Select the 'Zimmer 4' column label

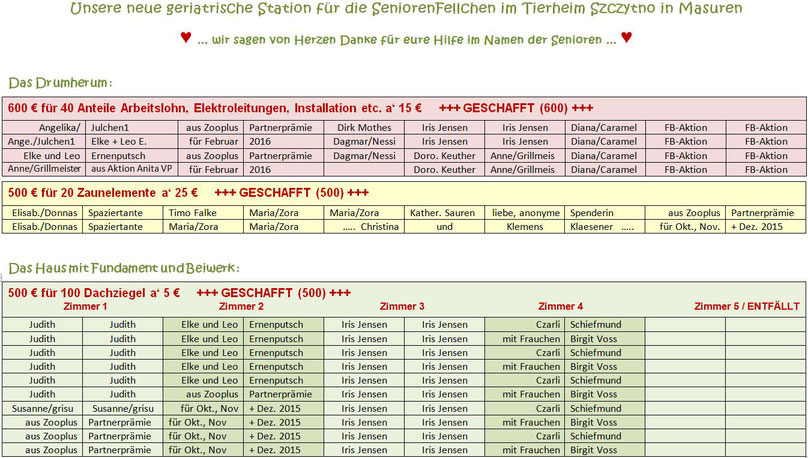click(x=561, y=307)
